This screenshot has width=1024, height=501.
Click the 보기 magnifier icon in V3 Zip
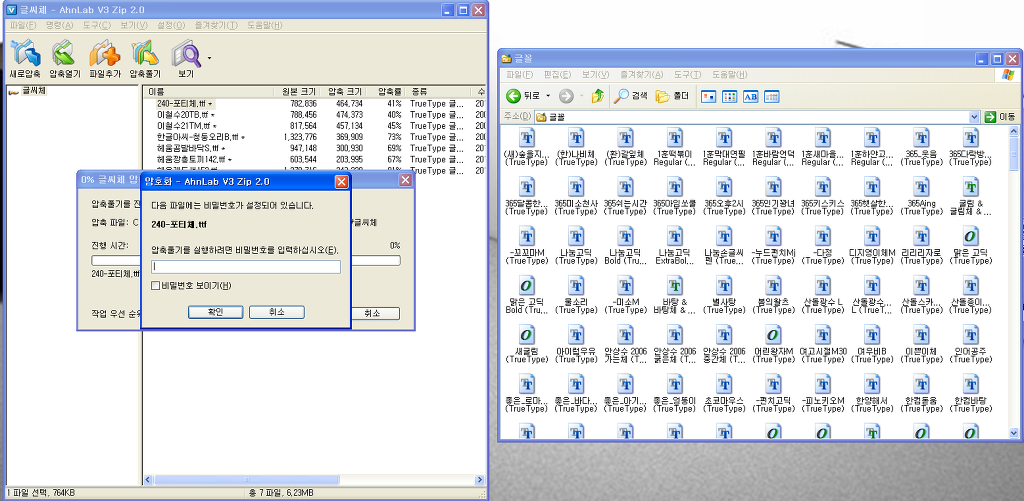tap(185, 52)
